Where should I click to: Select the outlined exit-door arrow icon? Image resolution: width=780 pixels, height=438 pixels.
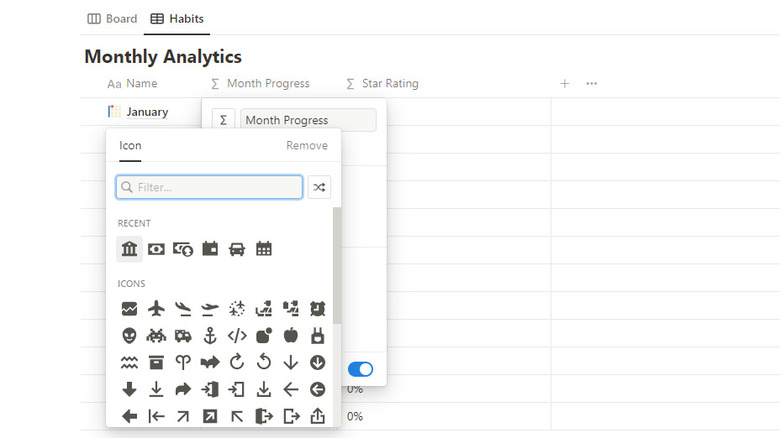[292, 416]
